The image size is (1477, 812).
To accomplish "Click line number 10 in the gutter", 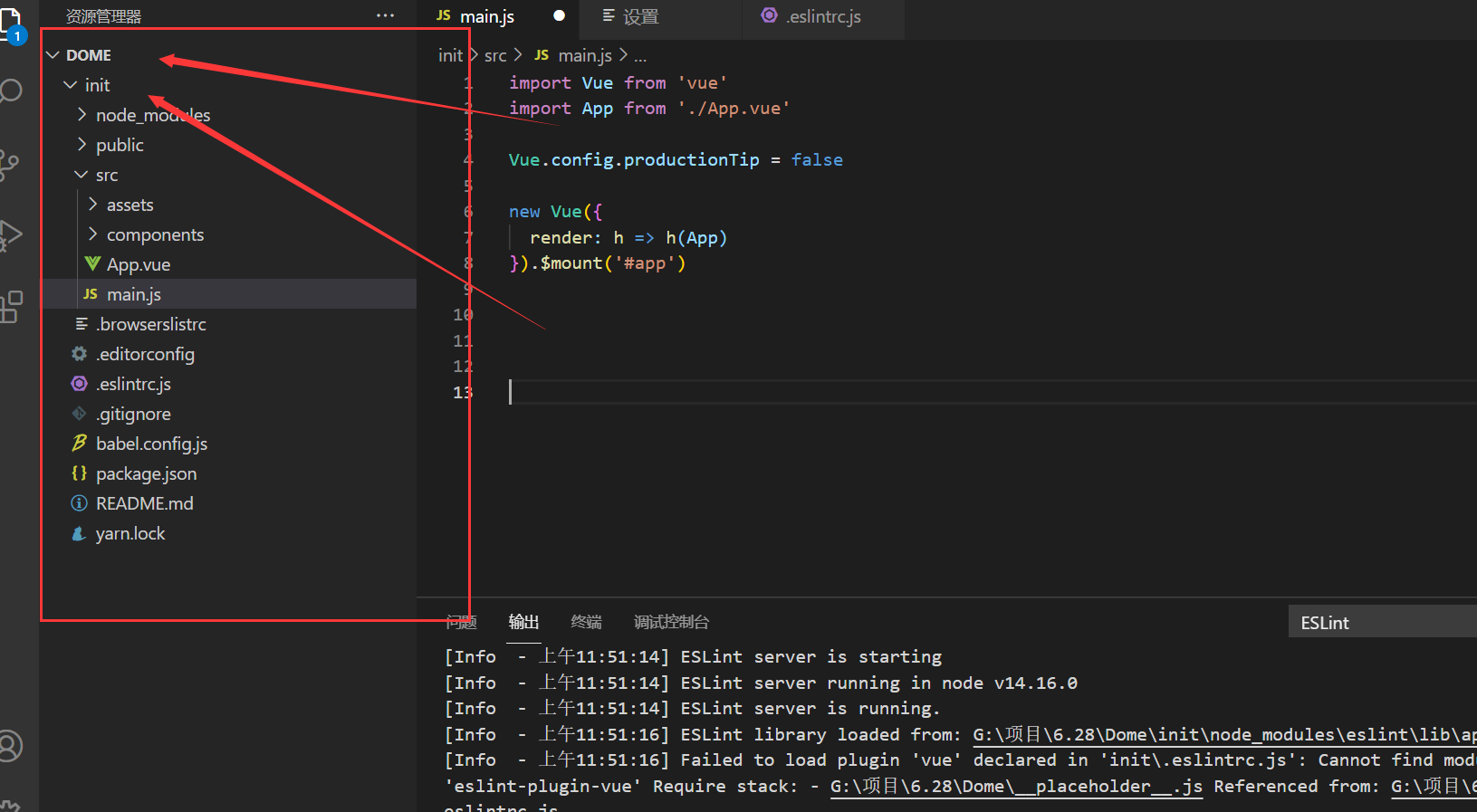I will (x=463, y=314).
